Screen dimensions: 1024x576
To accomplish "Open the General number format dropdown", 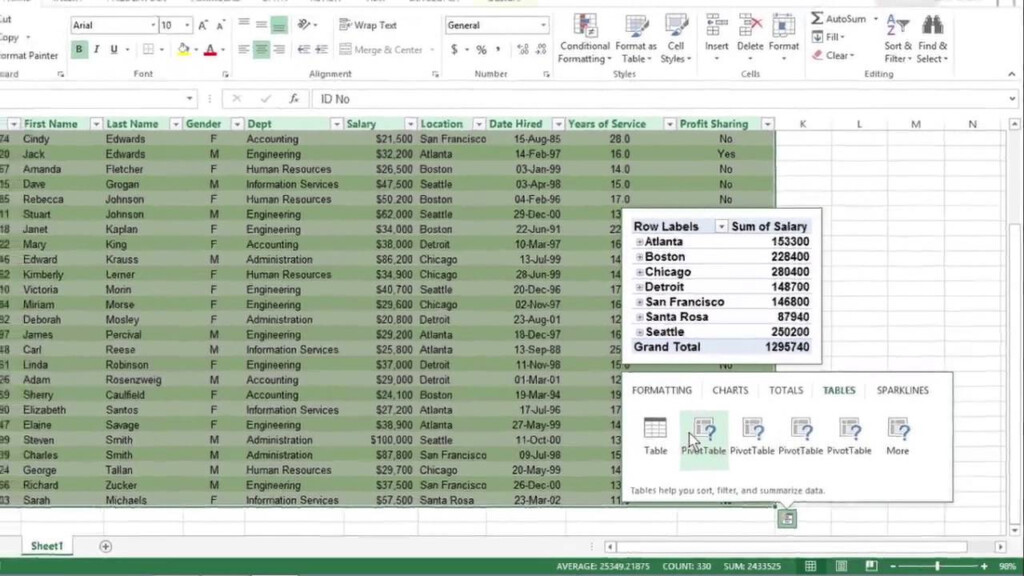I will click(x=543, y=25).
